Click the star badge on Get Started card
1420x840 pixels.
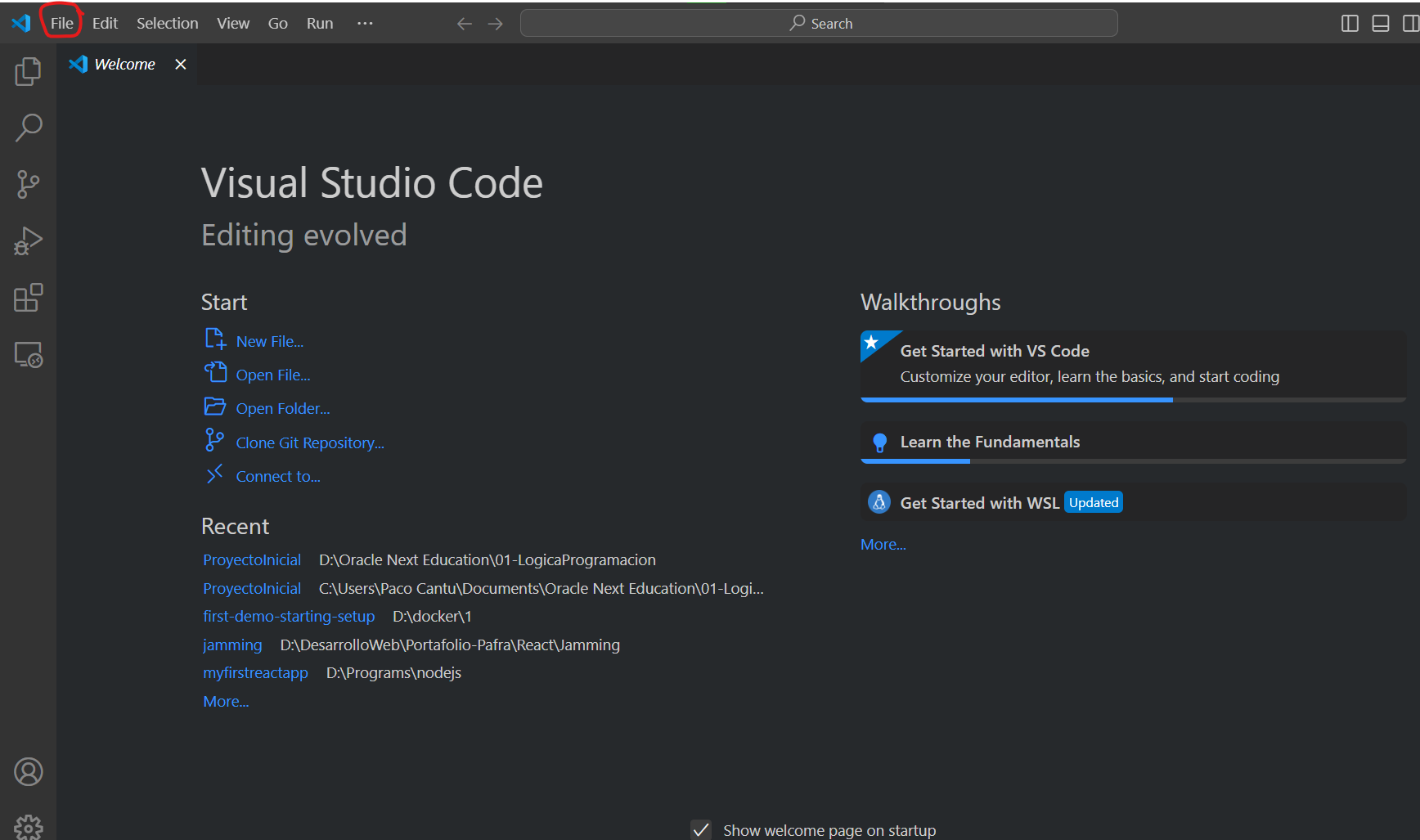click(x=873, y=342)
